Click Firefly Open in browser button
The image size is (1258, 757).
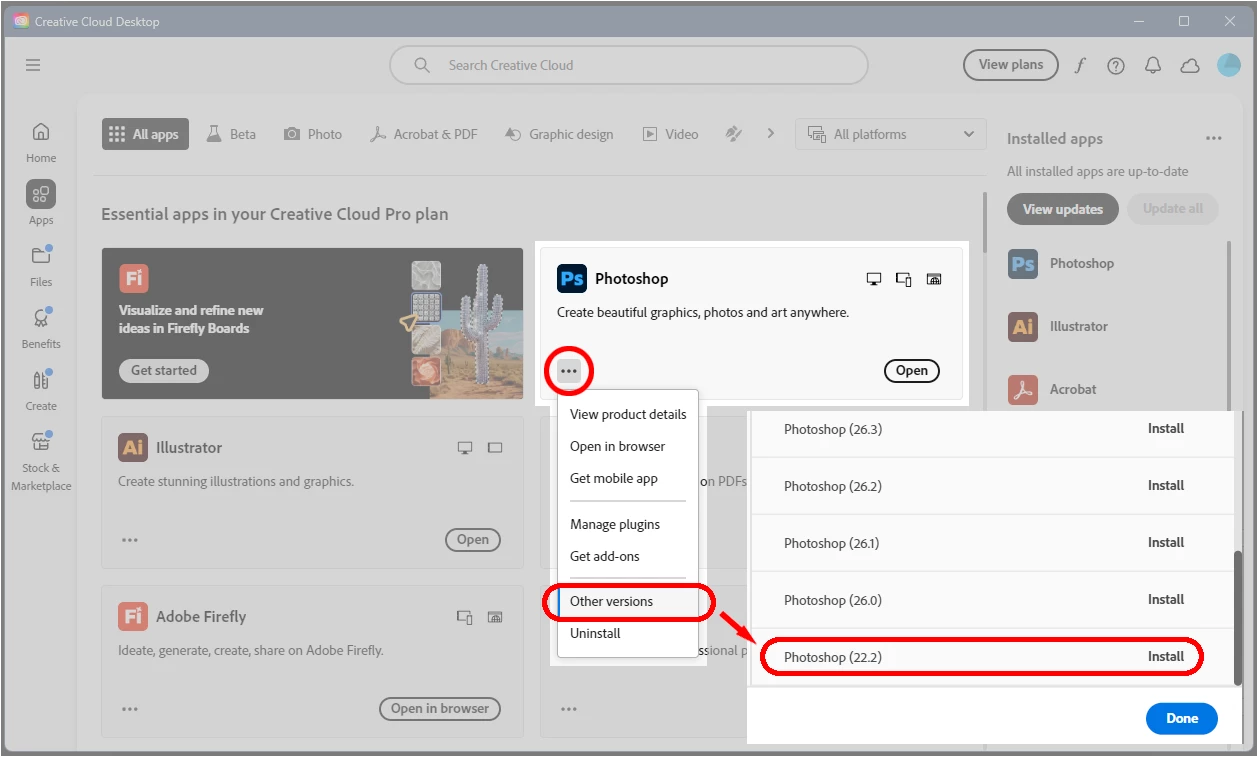click(x=440, y=709)
